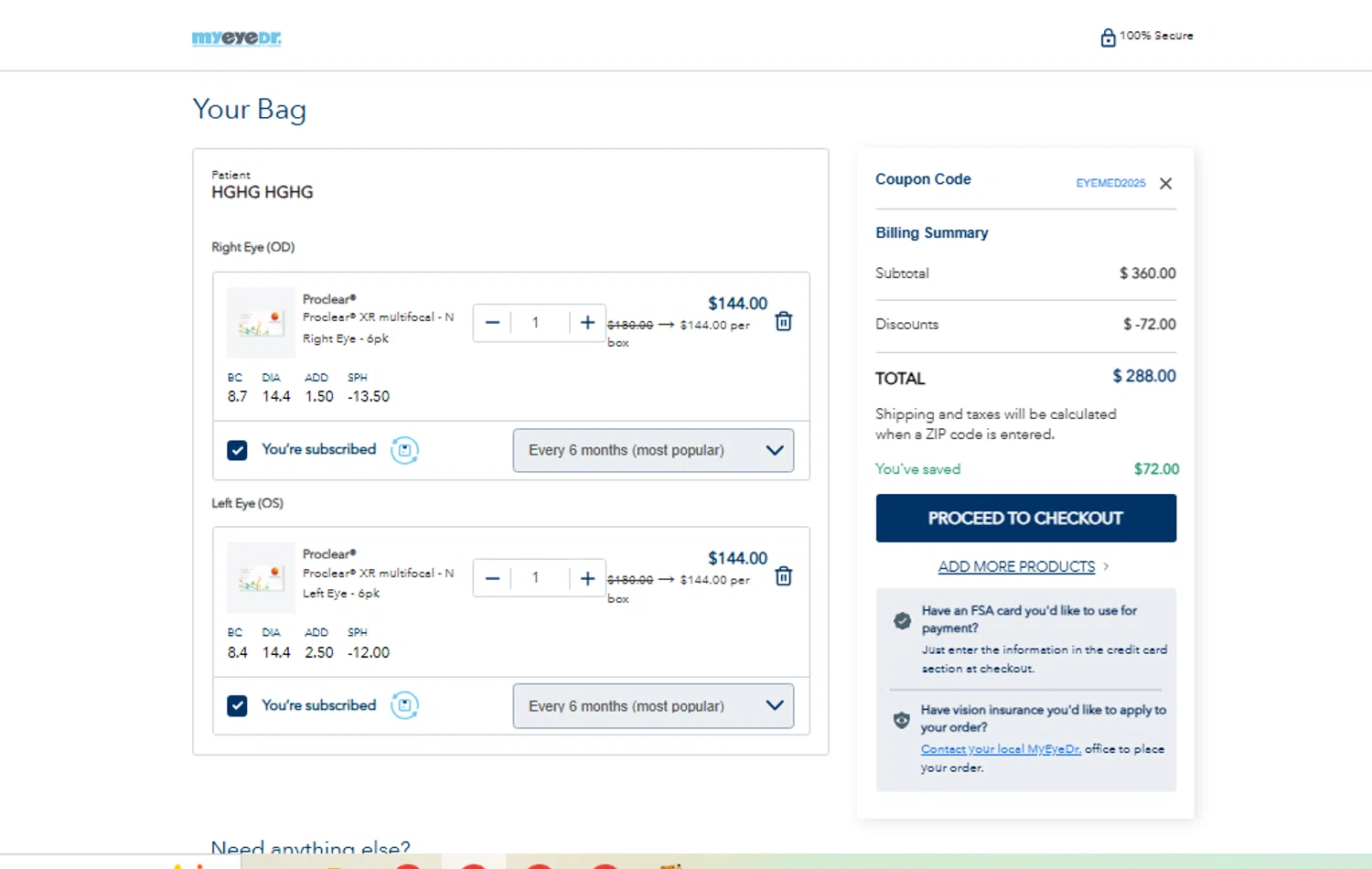This screenshot has height=869, width=1372.
Task: Increase Right Eye quantity with plus
Action: pyautogui.click(x=587, y=323)
